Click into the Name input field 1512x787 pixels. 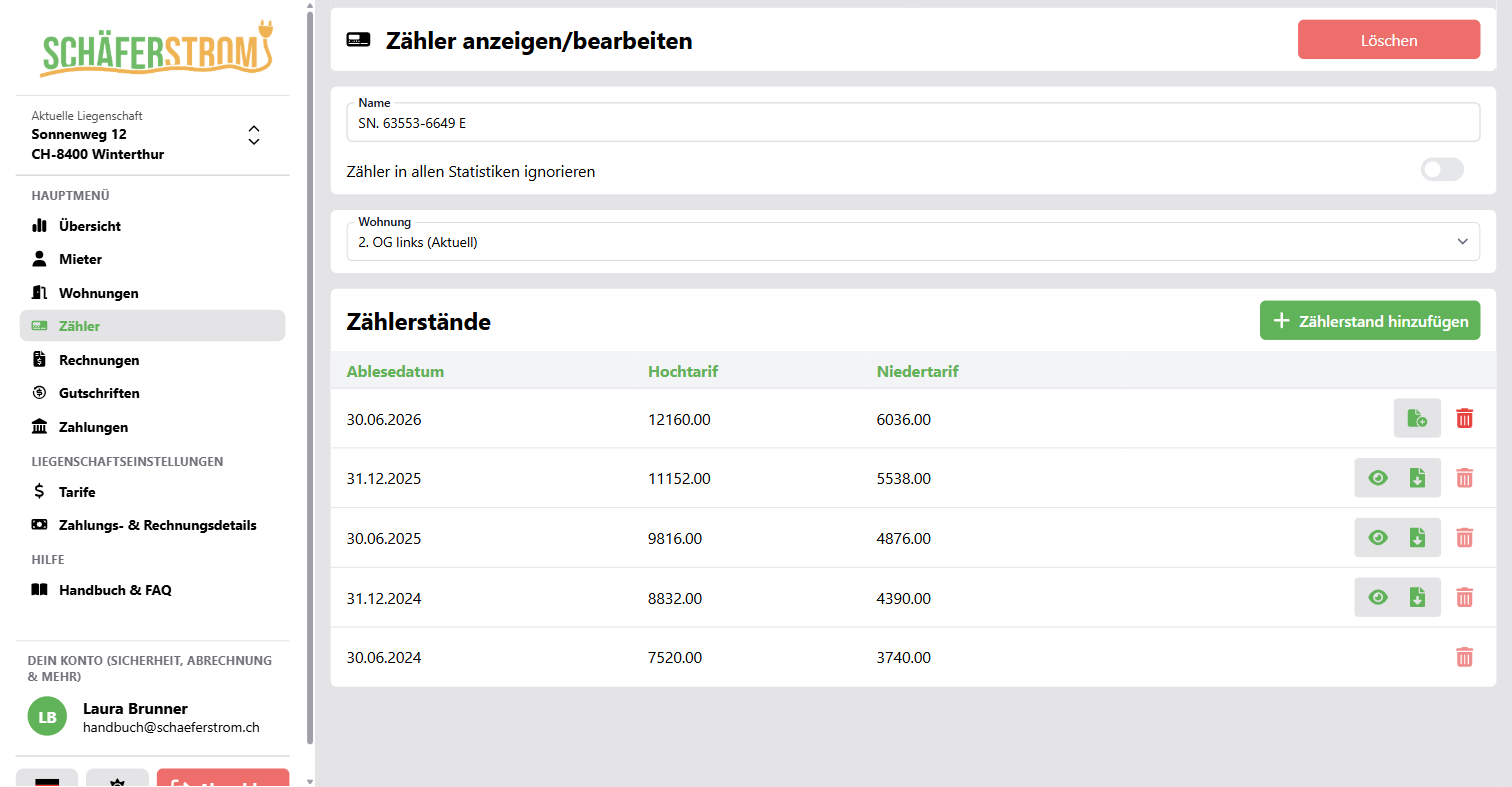(x=913, y=122)
